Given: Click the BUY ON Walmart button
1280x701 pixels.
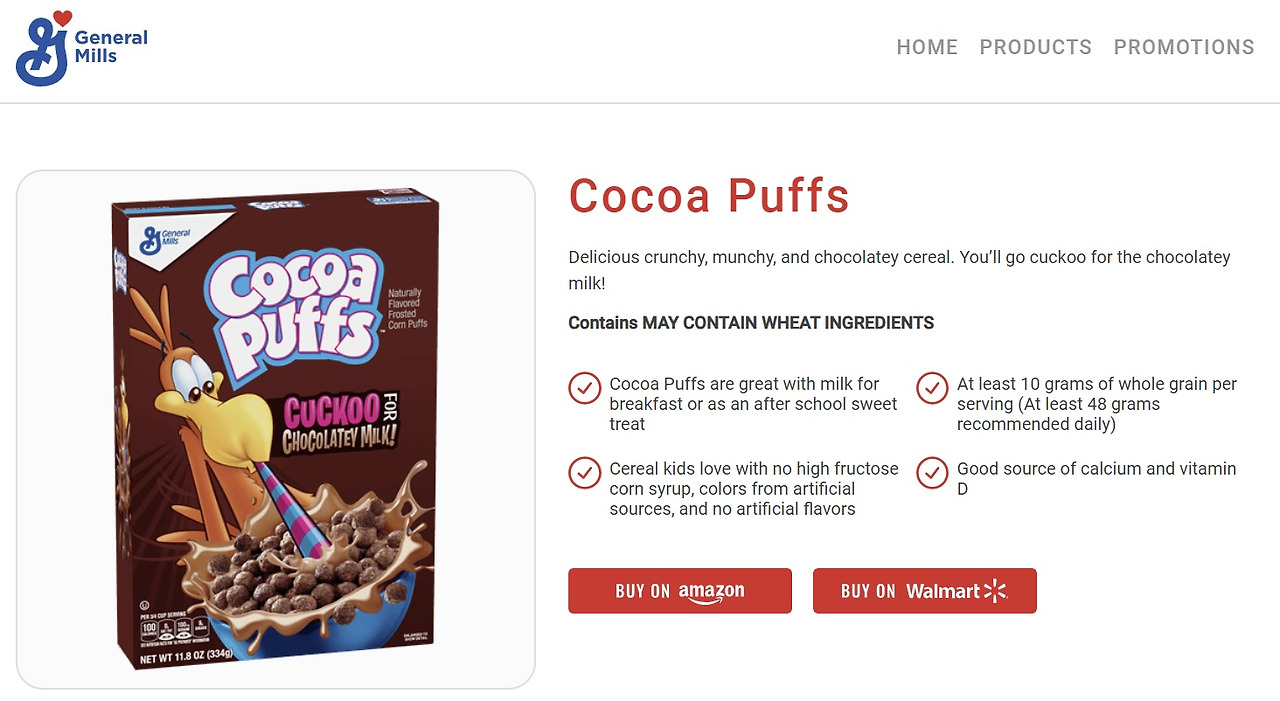Looking at the screenshot, I should point(924,591).
